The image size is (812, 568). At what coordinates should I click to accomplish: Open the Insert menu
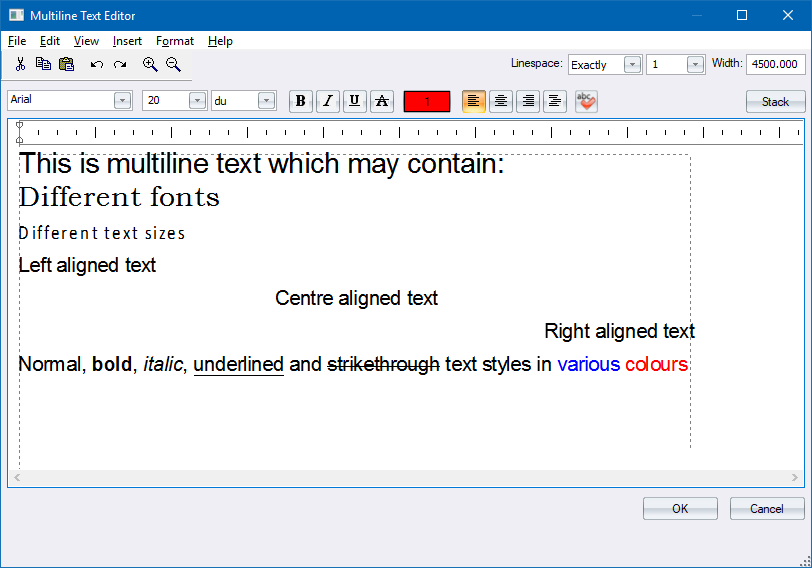[x=127, y=41]
